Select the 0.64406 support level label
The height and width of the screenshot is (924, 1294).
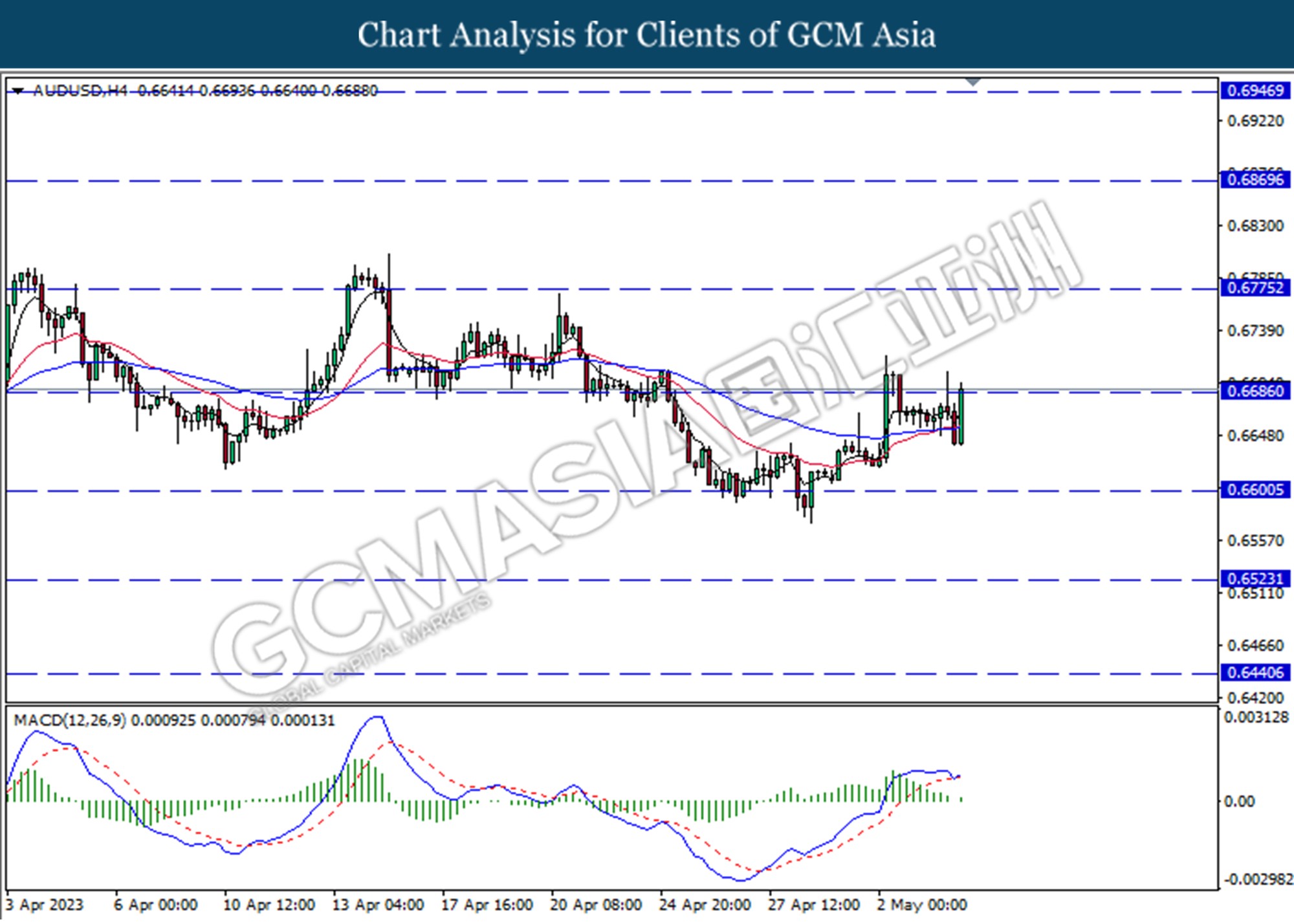click(1255, 673)
